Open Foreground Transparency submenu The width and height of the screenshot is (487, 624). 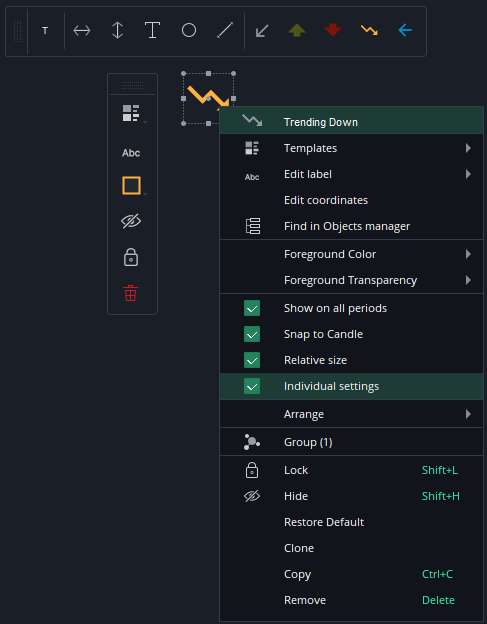point(351,280)
